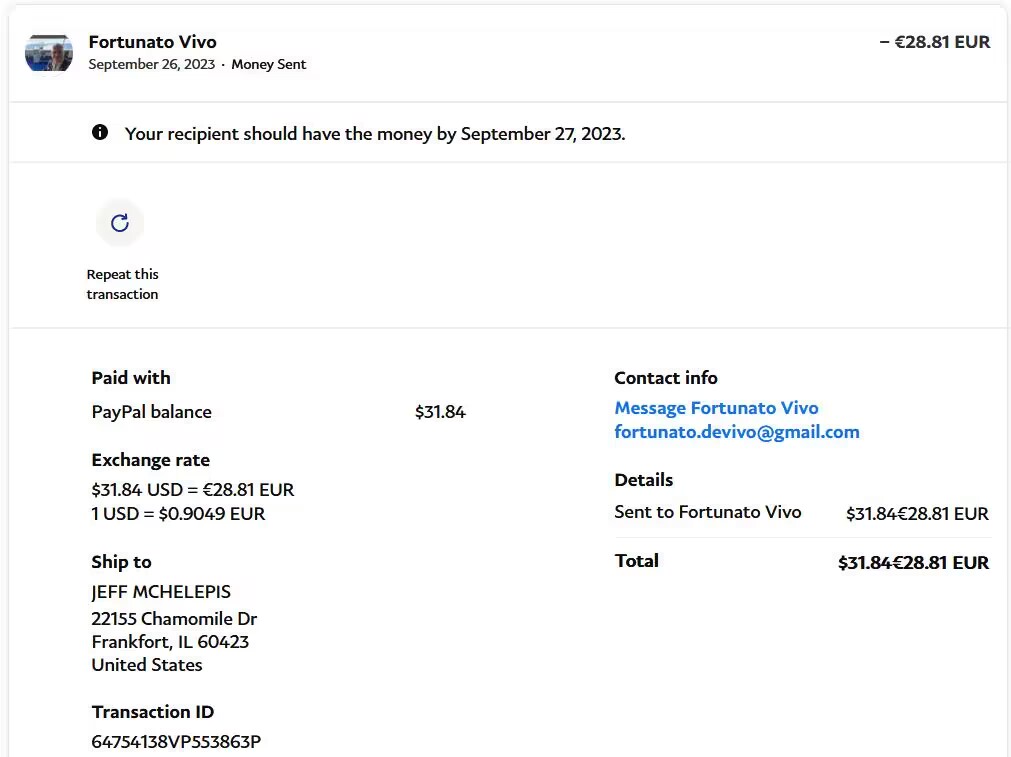Click the 'Frankfort, IL 60423' address line
Image resolution: width=1011 pixels, height=757 pixels.
click(x=170, y=642)
